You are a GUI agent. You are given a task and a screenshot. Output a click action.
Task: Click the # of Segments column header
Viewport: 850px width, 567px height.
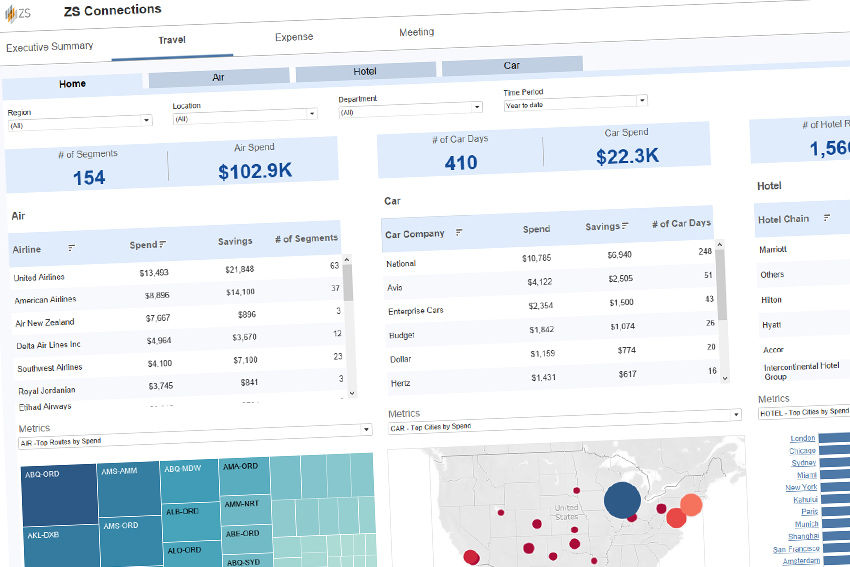point(306,238)
